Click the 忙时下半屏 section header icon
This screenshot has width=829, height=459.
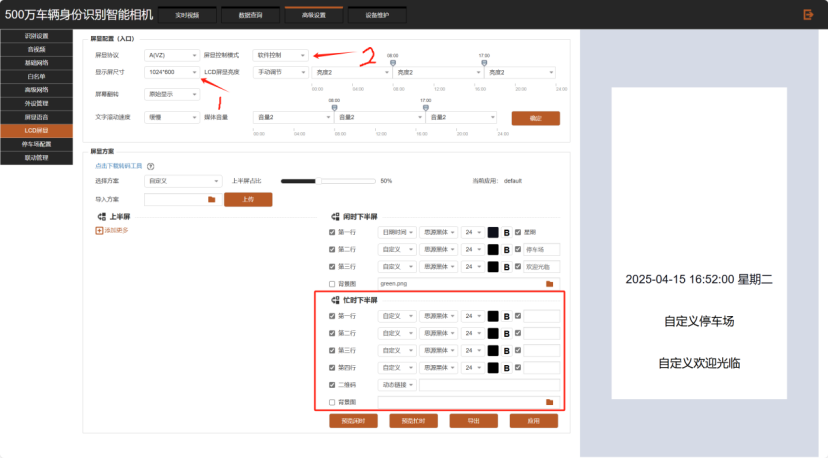pyautogui.click(x=335, y=300)
